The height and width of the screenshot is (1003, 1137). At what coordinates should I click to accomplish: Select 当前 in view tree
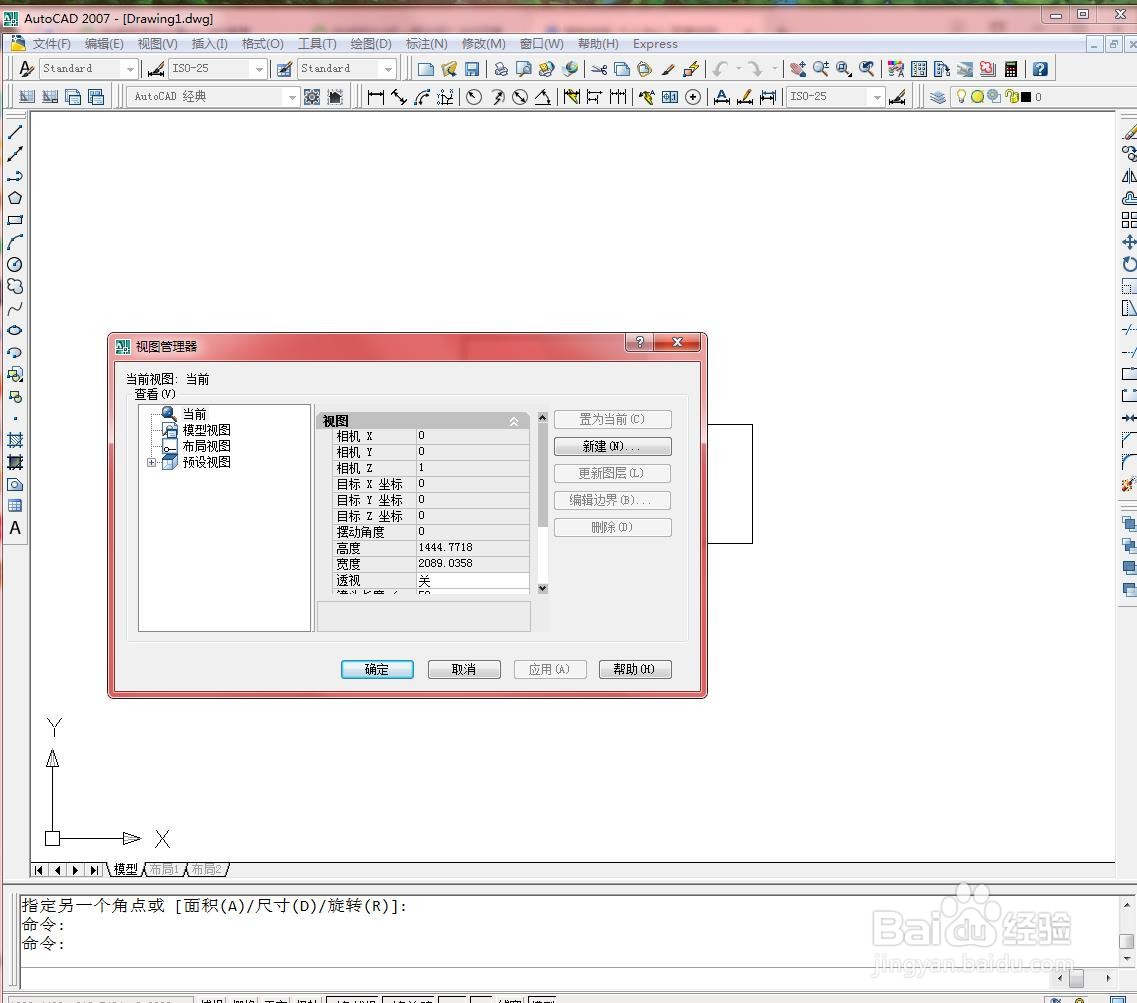(194, 414)
